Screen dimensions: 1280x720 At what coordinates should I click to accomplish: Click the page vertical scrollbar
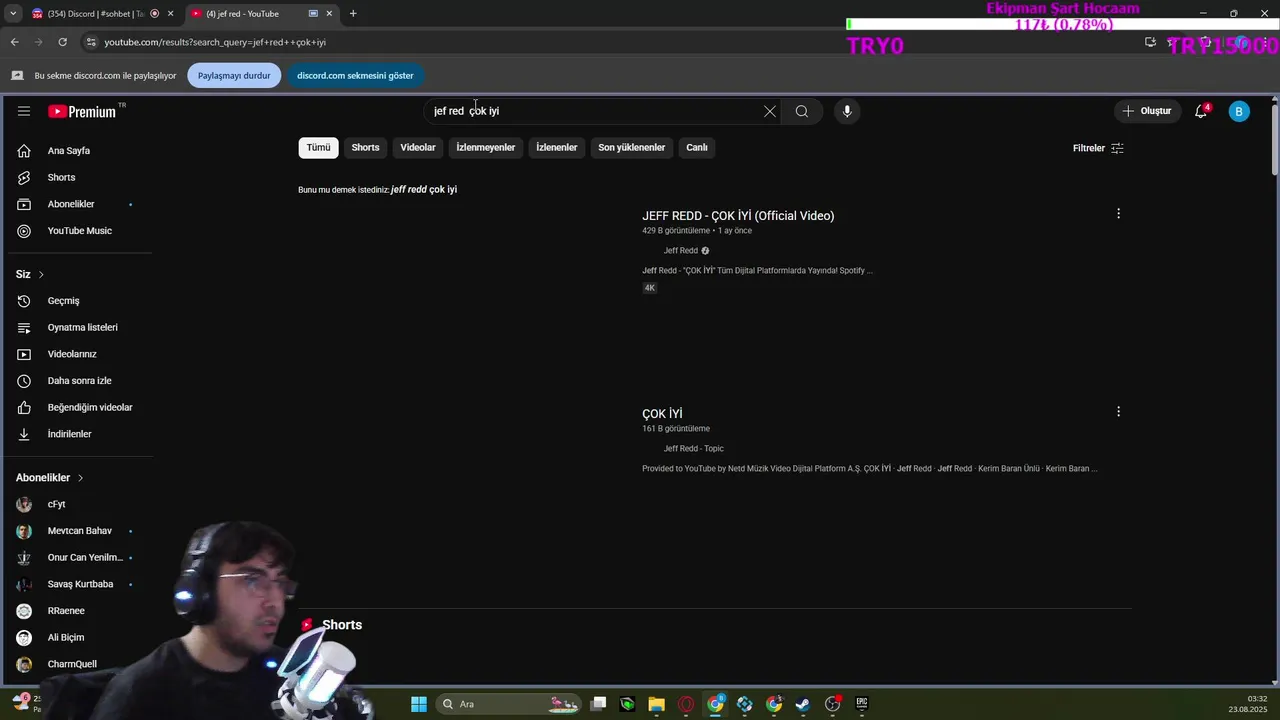(1274, 140)
